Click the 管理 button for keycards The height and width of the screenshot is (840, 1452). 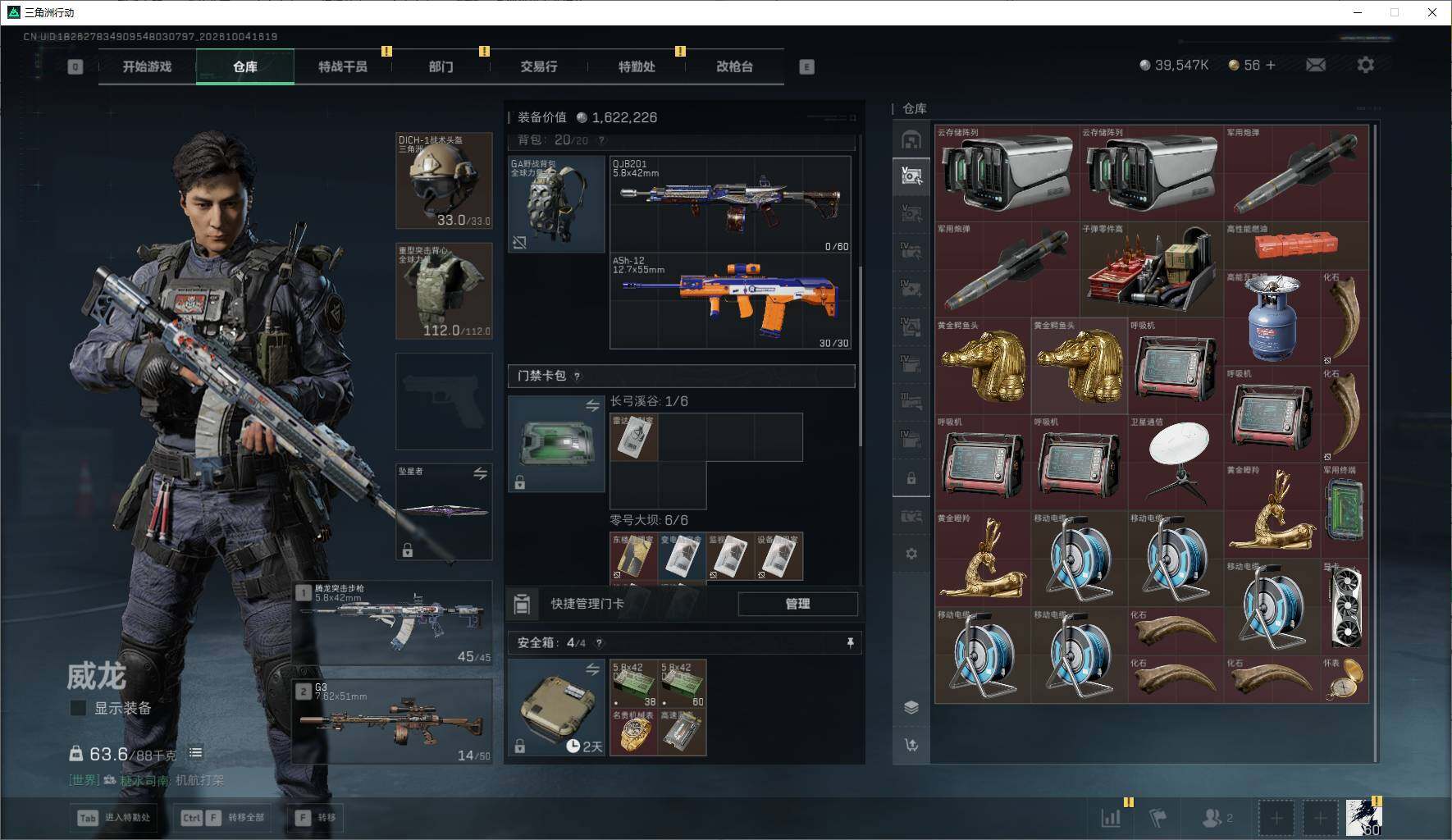coord(798,604)
